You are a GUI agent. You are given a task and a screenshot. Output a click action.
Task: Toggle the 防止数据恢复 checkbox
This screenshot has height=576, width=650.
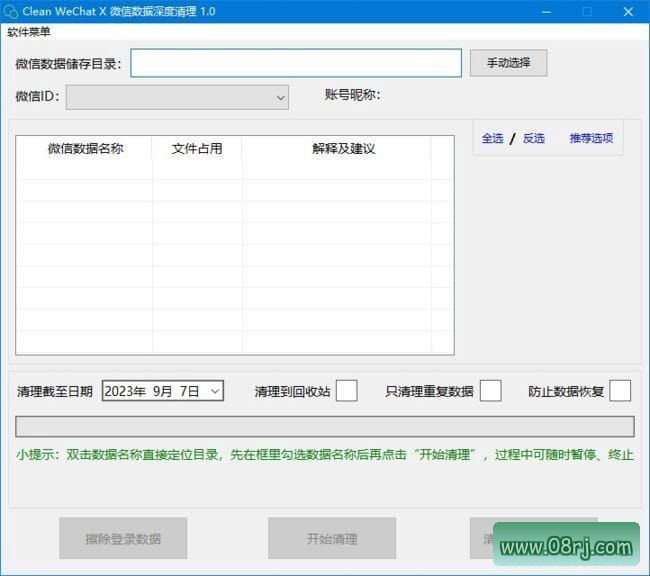620,391
